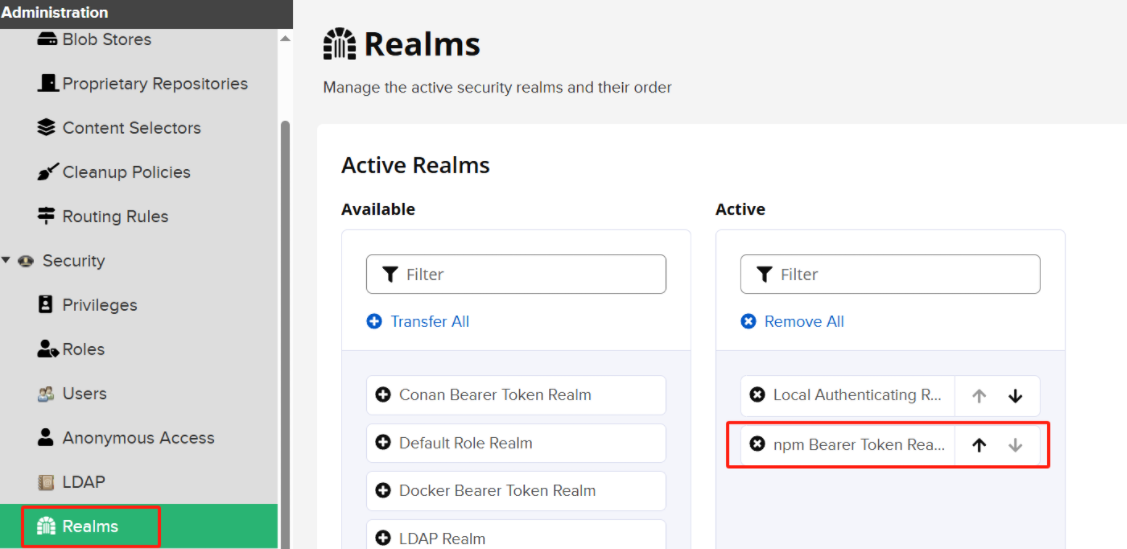Click the Proprietary Repositories door icon
Image resolution: width=1127 pixels, height=549 pixels.
coord(47,83)
